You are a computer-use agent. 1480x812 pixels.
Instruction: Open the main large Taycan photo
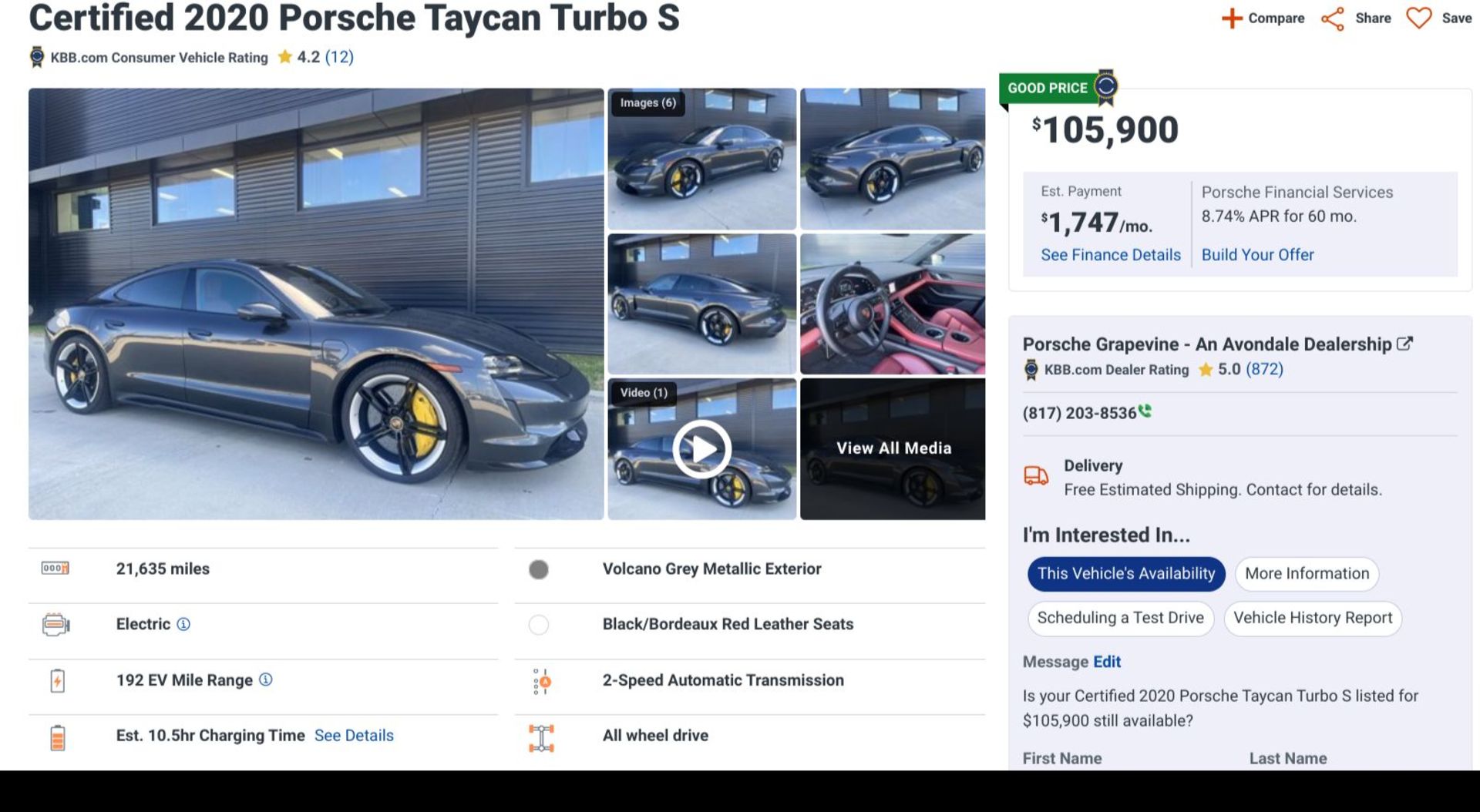point(316,304)
